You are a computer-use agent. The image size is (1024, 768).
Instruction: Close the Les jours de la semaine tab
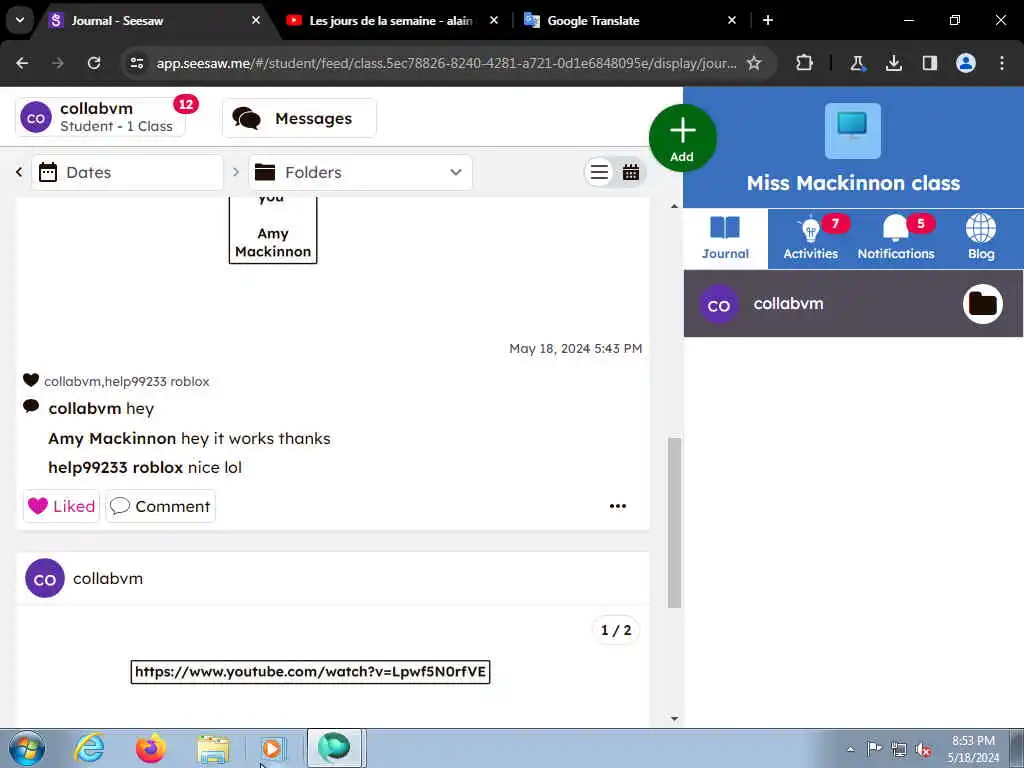(x=494, y=20)
